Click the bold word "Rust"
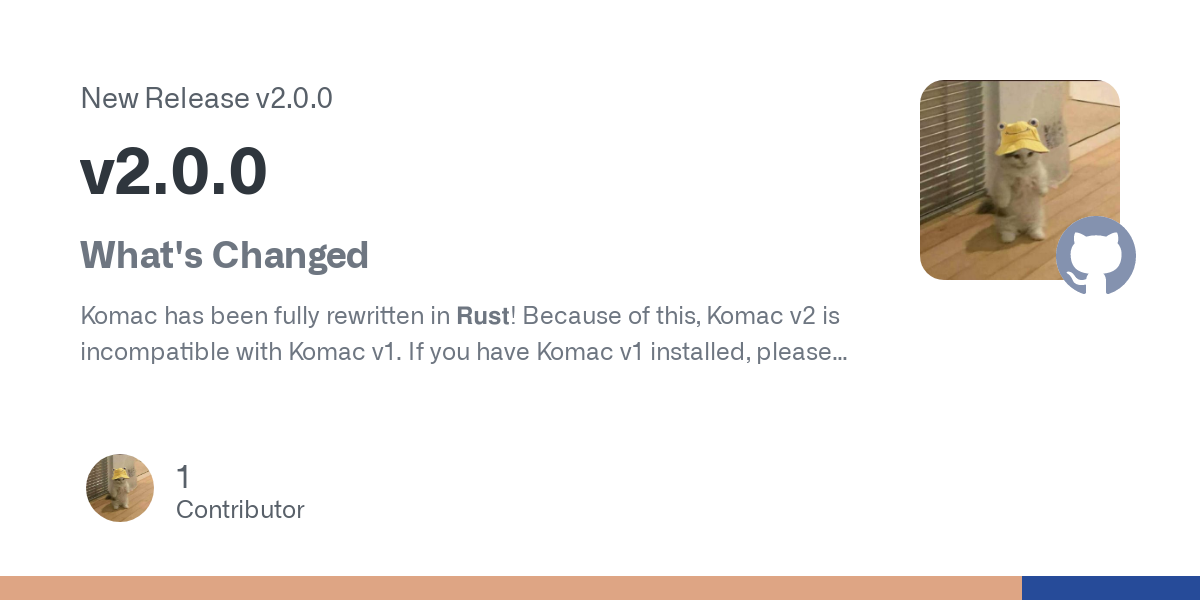The width and height of the screenshot is (1200, 600). pos(483,316)
